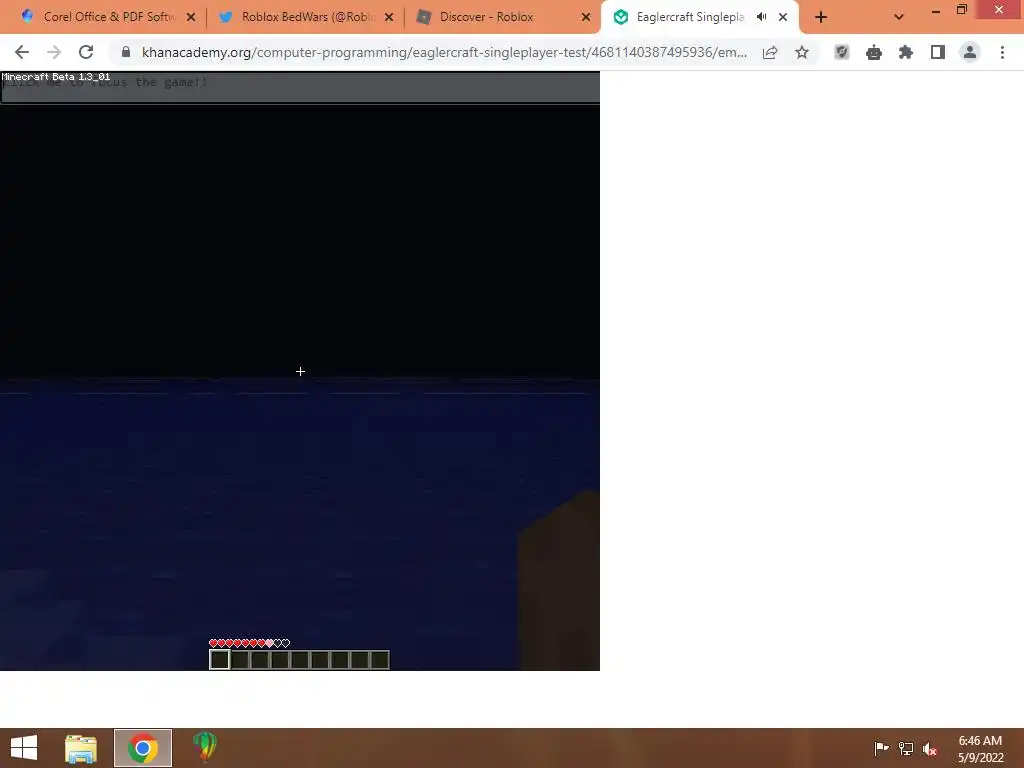View site information via the lock icon
This screenshot has width=1024, height=768.
126,52
